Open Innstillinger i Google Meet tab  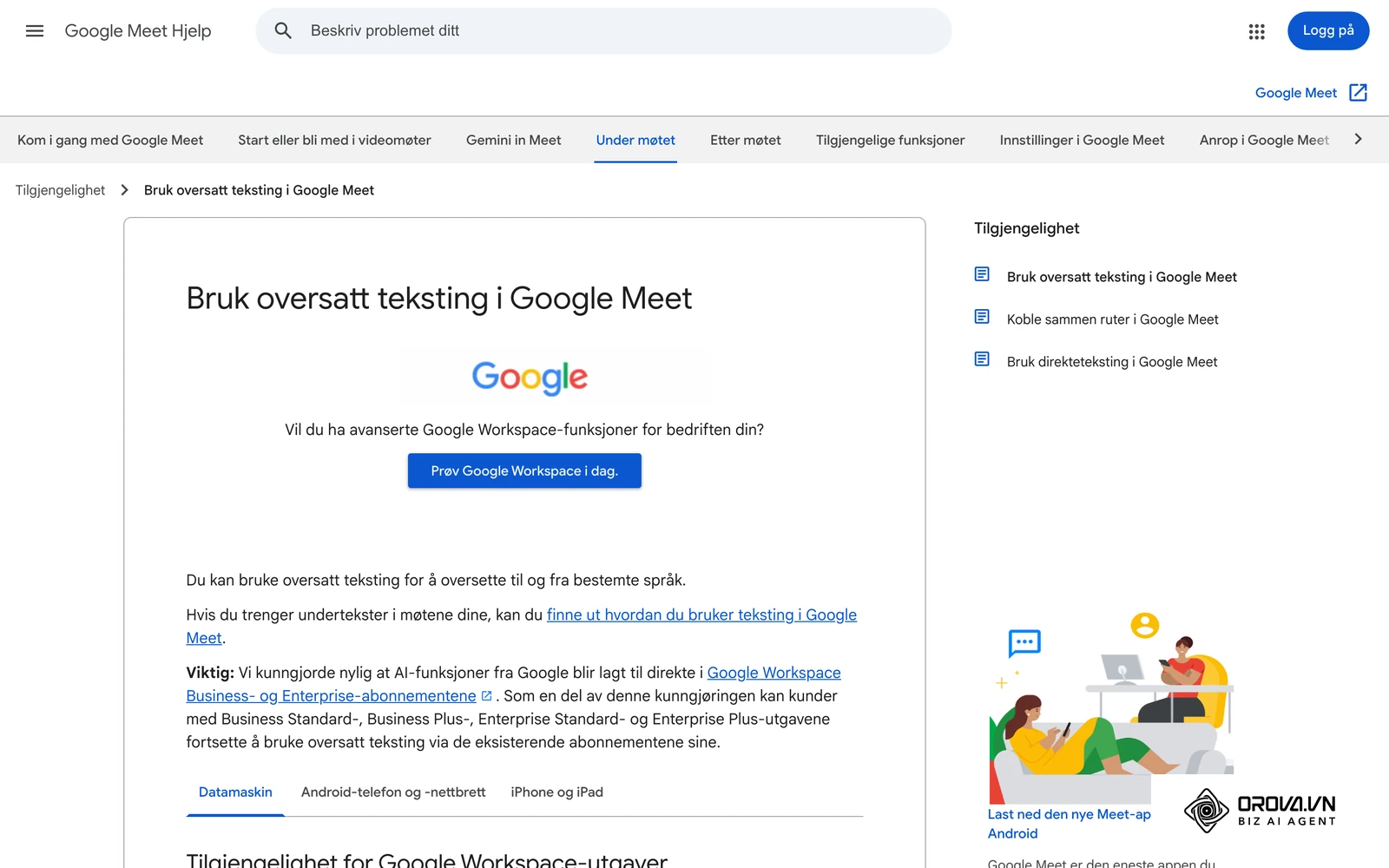[1082, 140]
